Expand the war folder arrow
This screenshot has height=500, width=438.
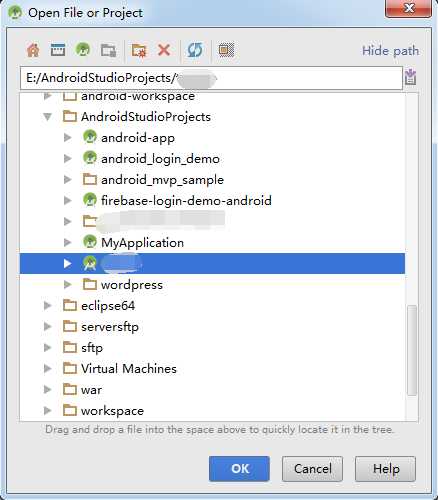pos(48,390)
